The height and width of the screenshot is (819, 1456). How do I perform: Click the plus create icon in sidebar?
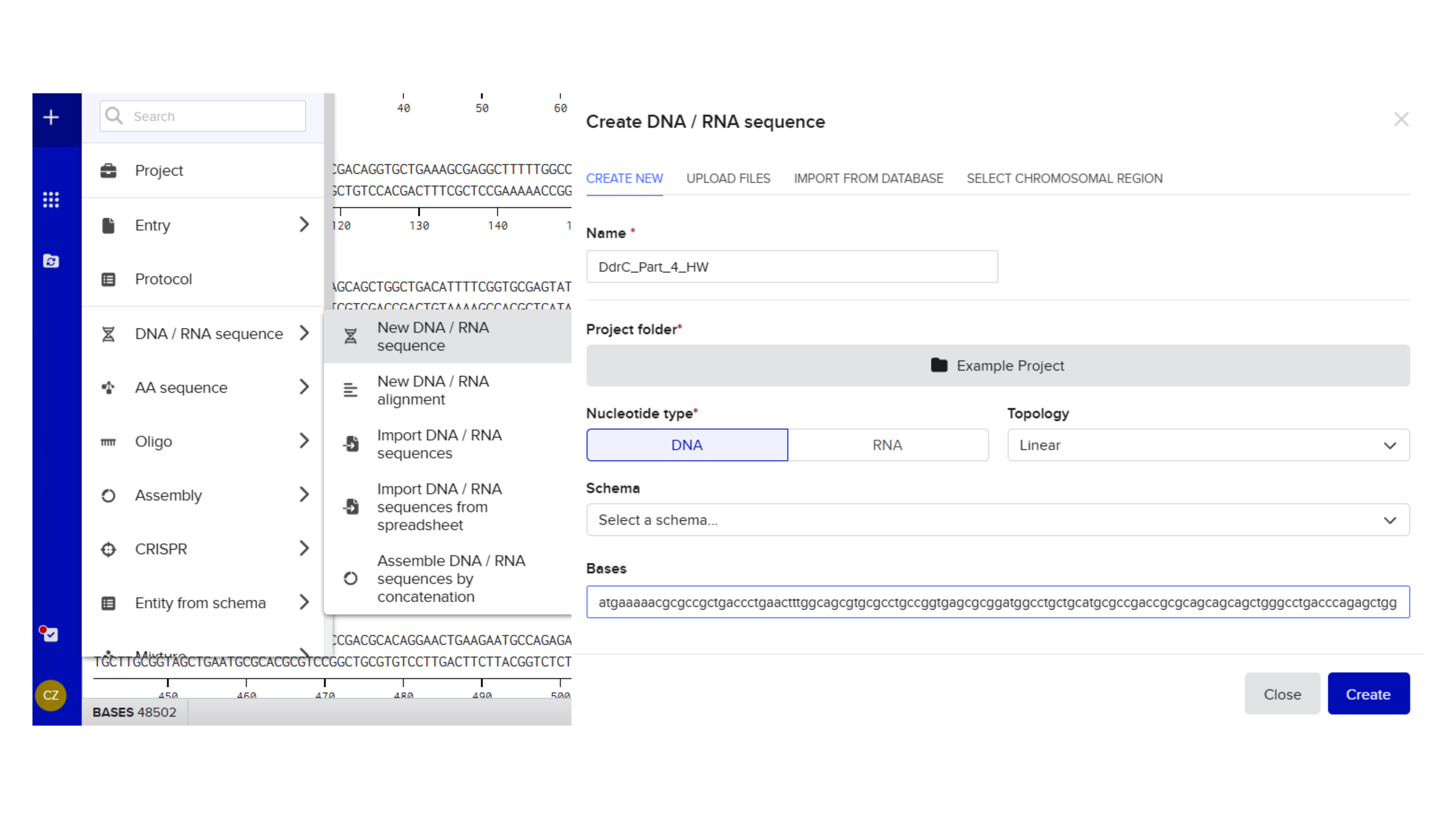pos(51,117)
